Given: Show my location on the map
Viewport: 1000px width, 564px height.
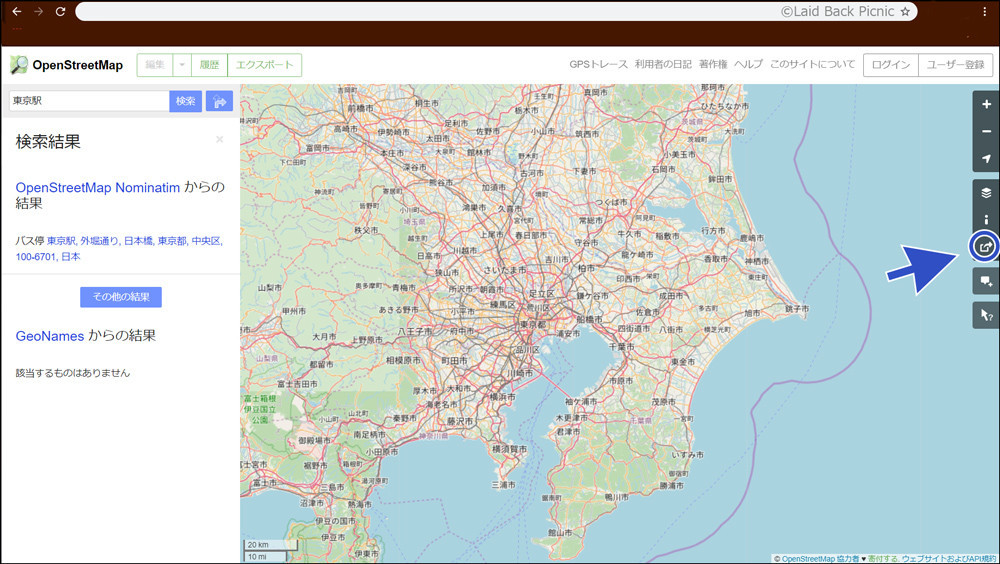Looking at the screenshot, I should (x=986, y=158).
